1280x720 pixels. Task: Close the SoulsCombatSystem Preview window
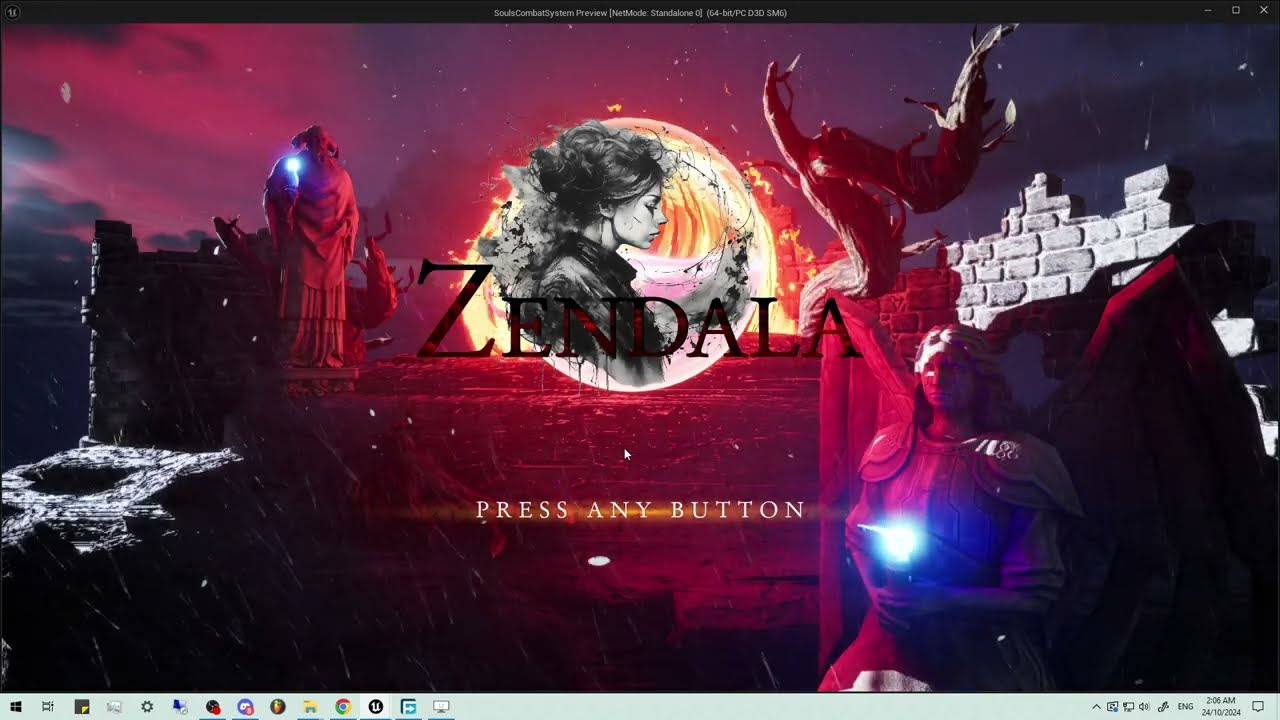[x=1265, y=10]
